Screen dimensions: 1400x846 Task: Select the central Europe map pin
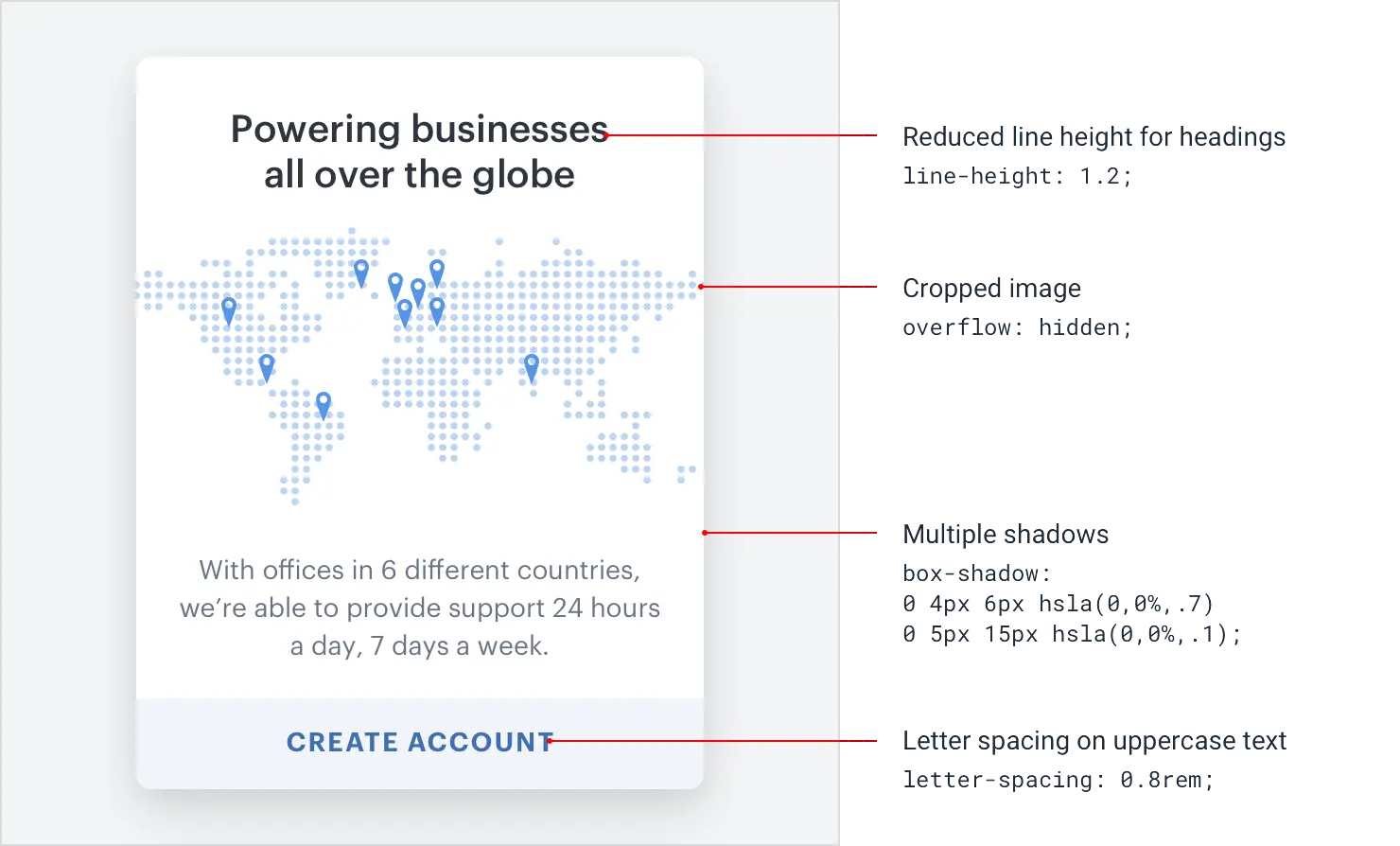point(418,291)
